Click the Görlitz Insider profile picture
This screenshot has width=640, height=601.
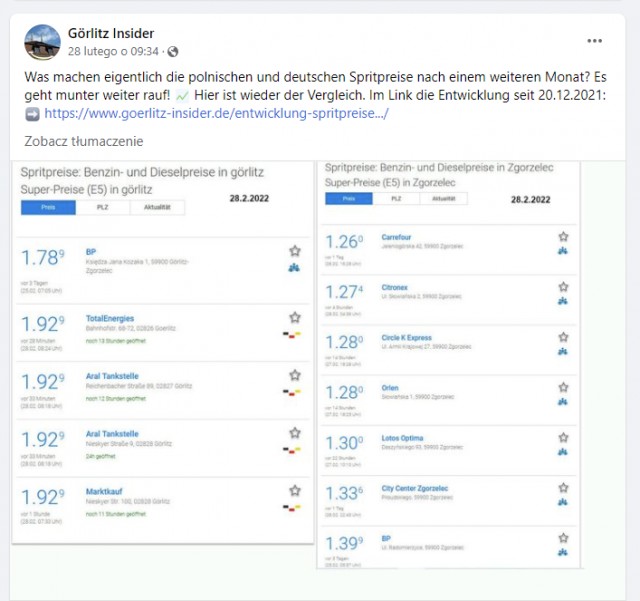[42, 42]
